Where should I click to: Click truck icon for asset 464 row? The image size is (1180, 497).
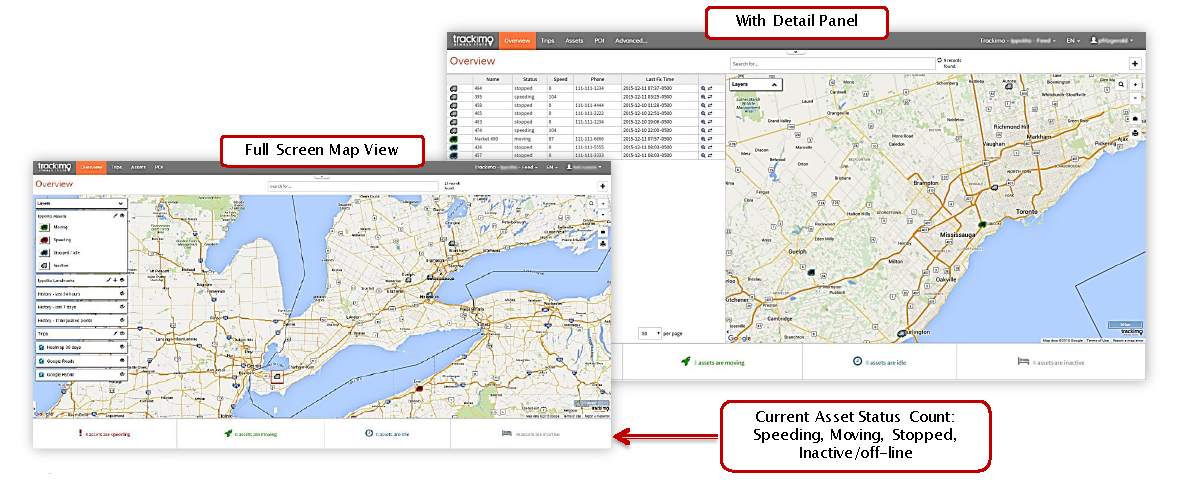[454, 89]
